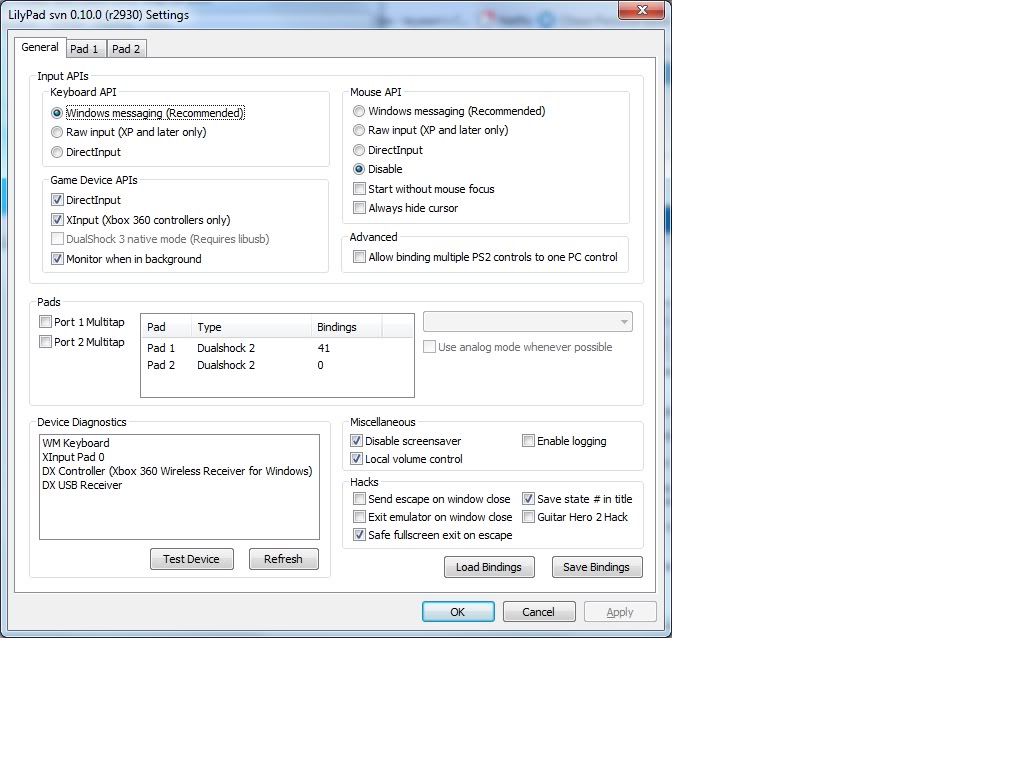1024x768 pixels.
Task: Choose Windows messaging for Mouse API
Action: pos(359,111)
